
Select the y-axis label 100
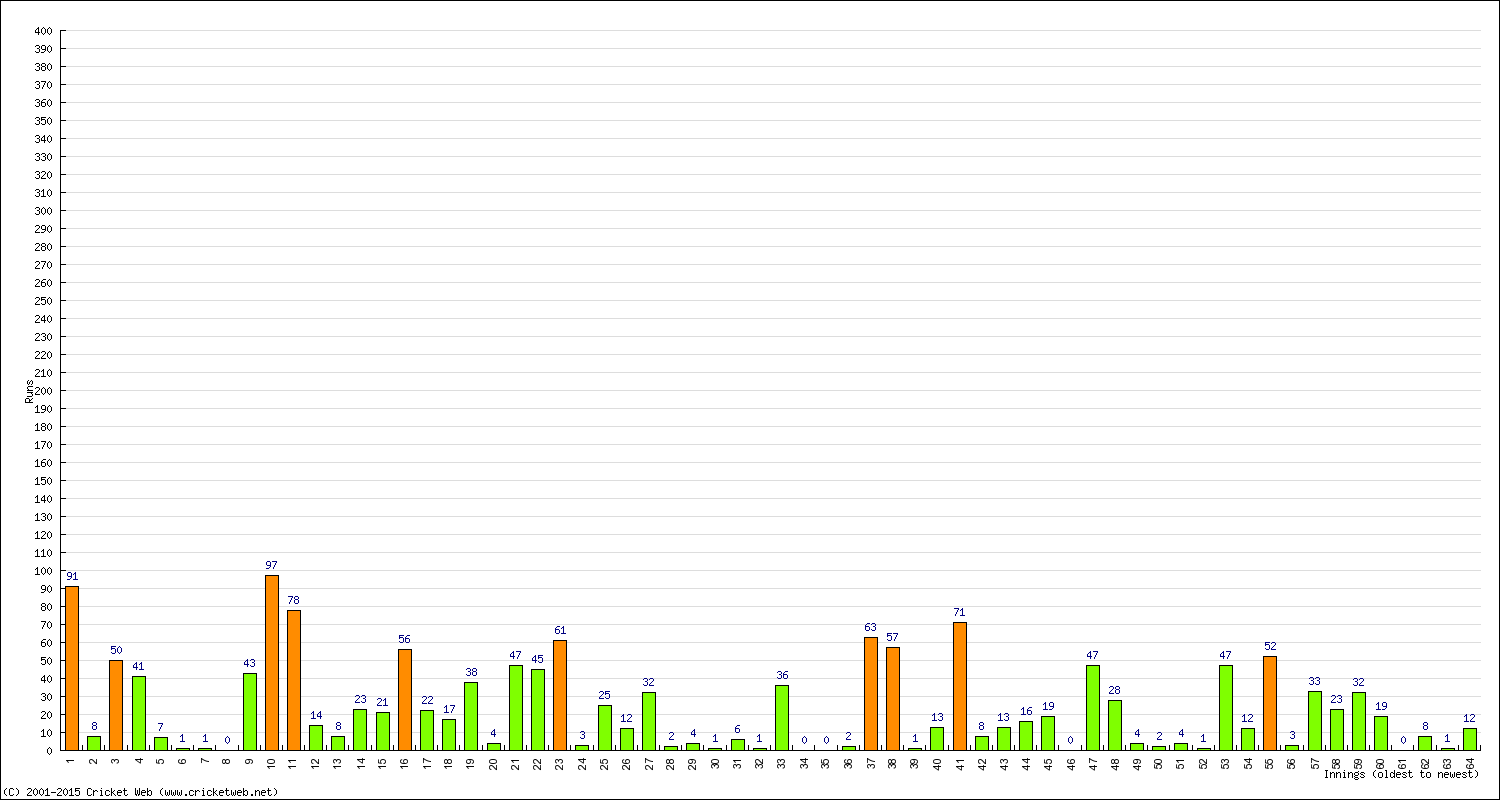pos(43,571)
